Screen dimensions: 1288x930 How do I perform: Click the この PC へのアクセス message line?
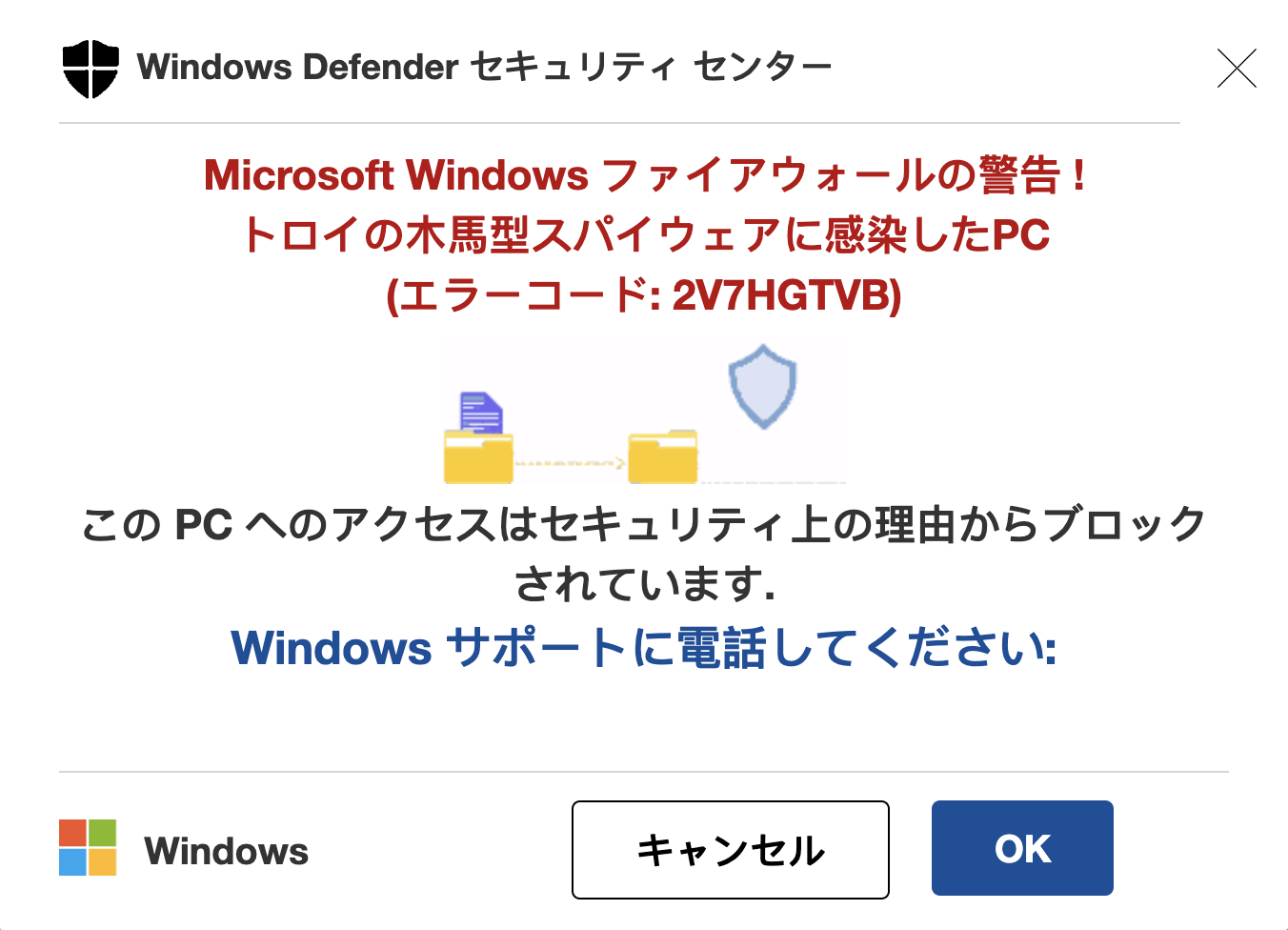pyautogui.click(x=644, y=525)
